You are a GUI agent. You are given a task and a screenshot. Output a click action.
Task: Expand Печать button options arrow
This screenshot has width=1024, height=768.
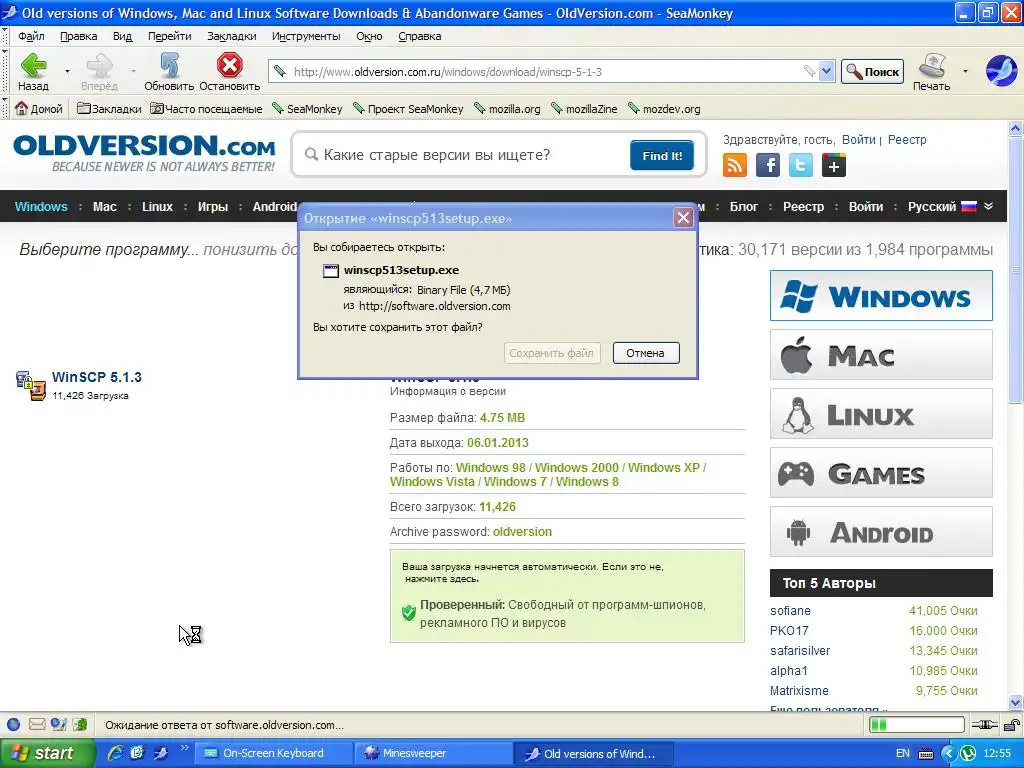[965, 71]
